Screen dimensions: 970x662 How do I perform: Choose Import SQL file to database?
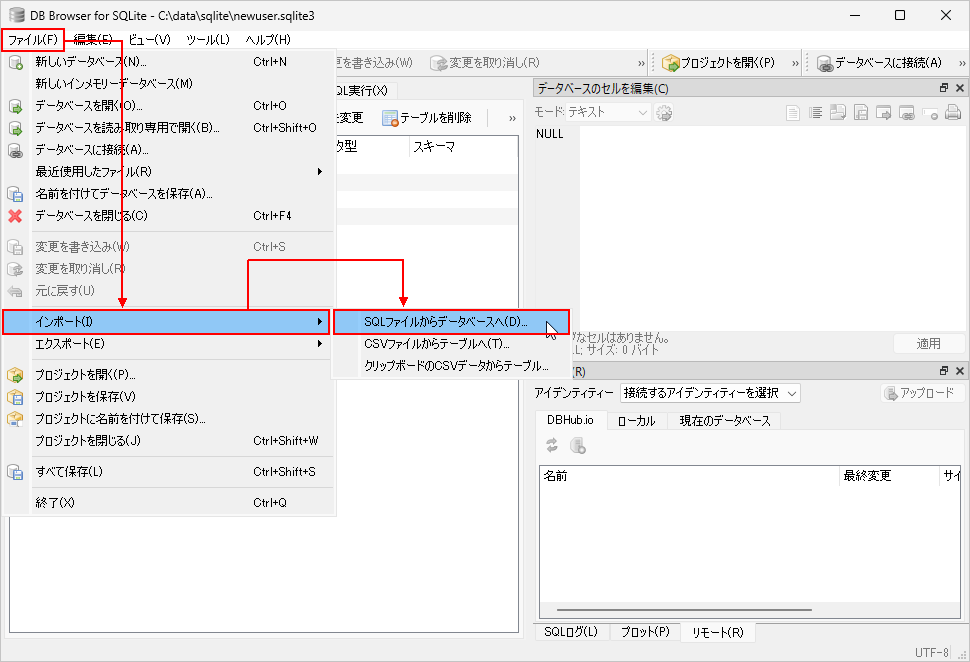click(x=445, y=322)
